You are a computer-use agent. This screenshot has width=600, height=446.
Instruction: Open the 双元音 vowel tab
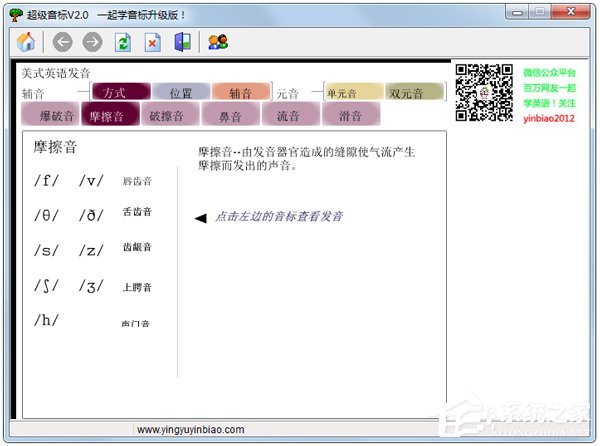point(414,92)
